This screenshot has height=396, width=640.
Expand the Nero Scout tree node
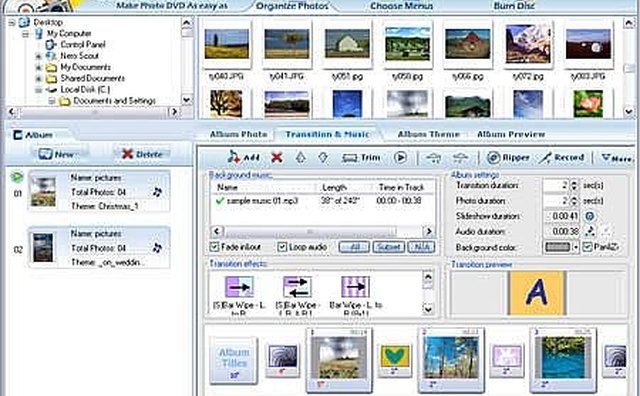tap(39, 56)
